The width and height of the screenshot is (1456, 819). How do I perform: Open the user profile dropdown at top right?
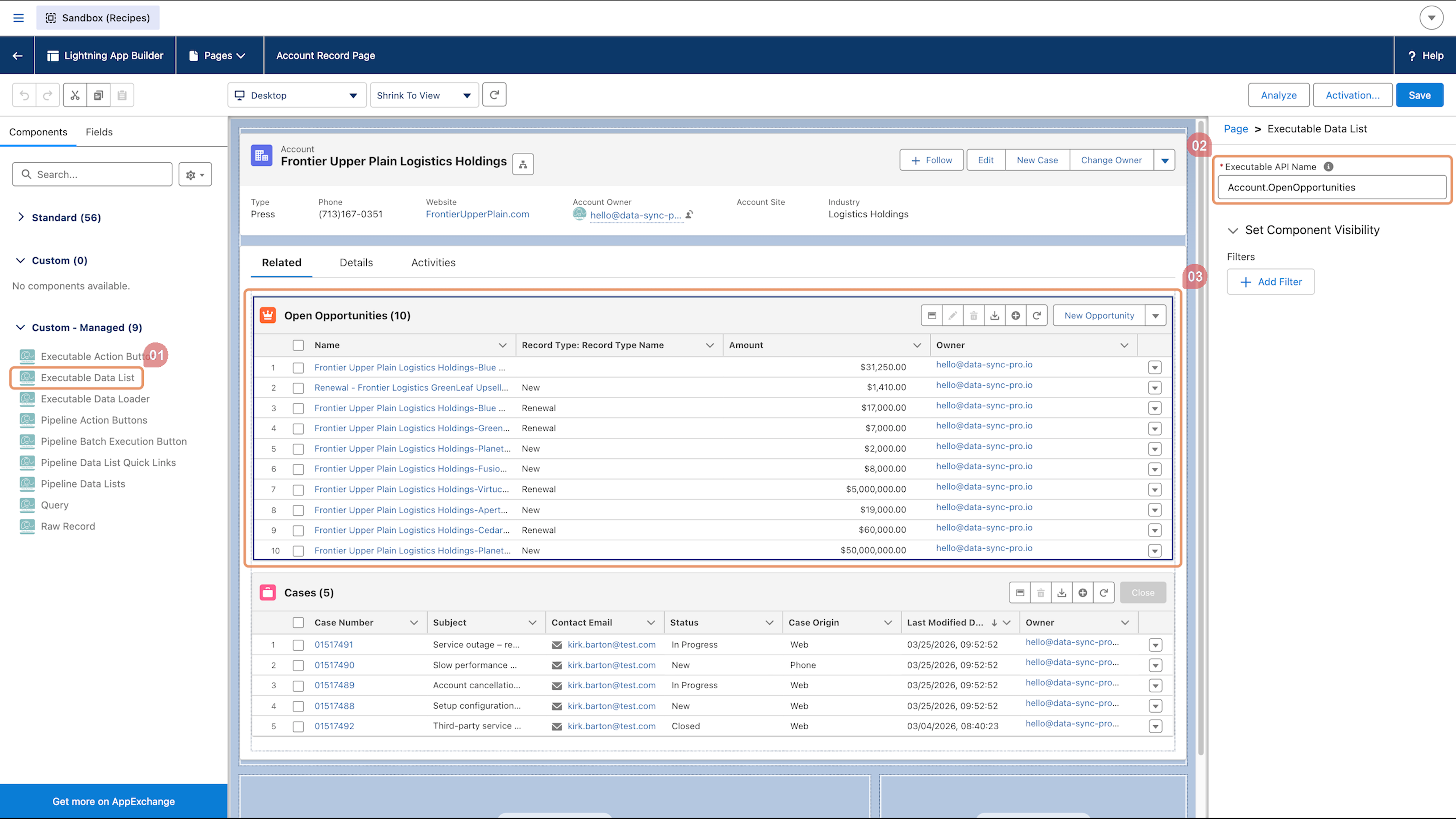(1431, 17)
